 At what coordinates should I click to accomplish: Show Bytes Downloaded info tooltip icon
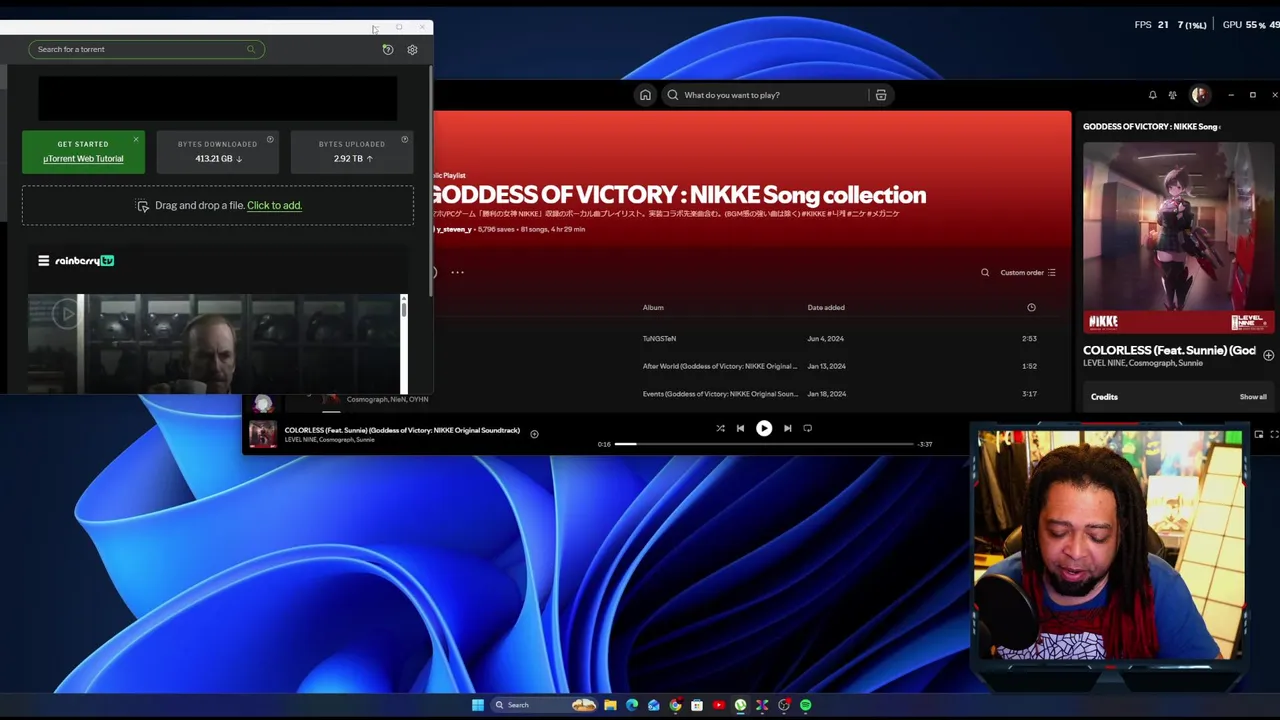click(x=270, y=139)
